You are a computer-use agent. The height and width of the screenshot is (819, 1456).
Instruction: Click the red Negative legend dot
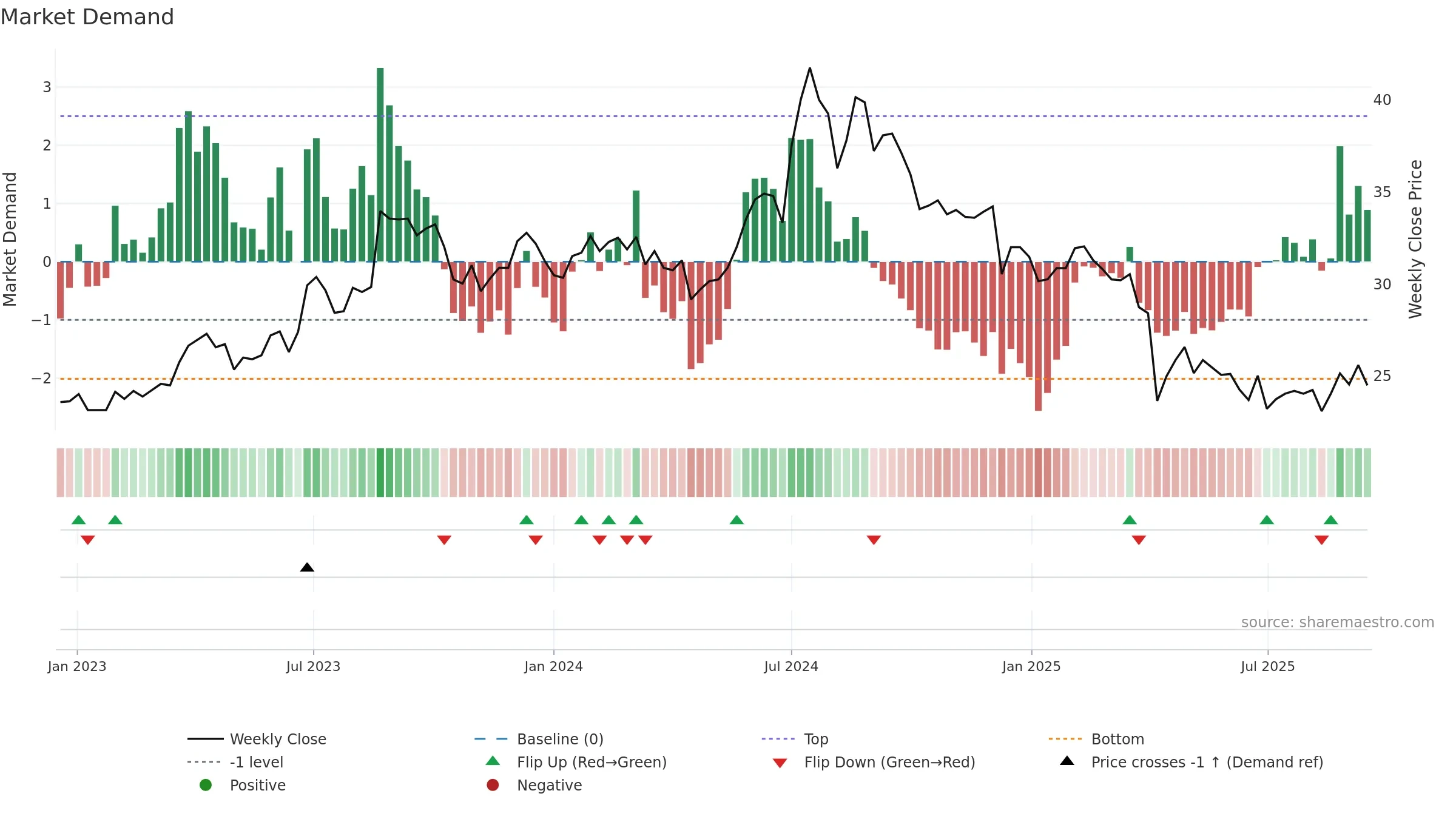pyautogui.click(x=493, y=785)
